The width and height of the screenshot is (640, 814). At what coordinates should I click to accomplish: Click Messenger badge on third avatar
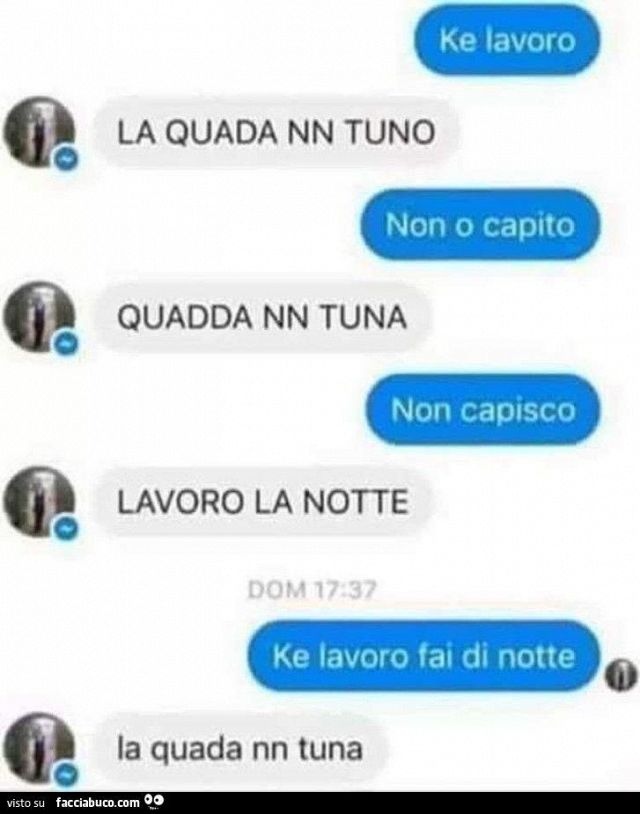click(x=66, y=529)
